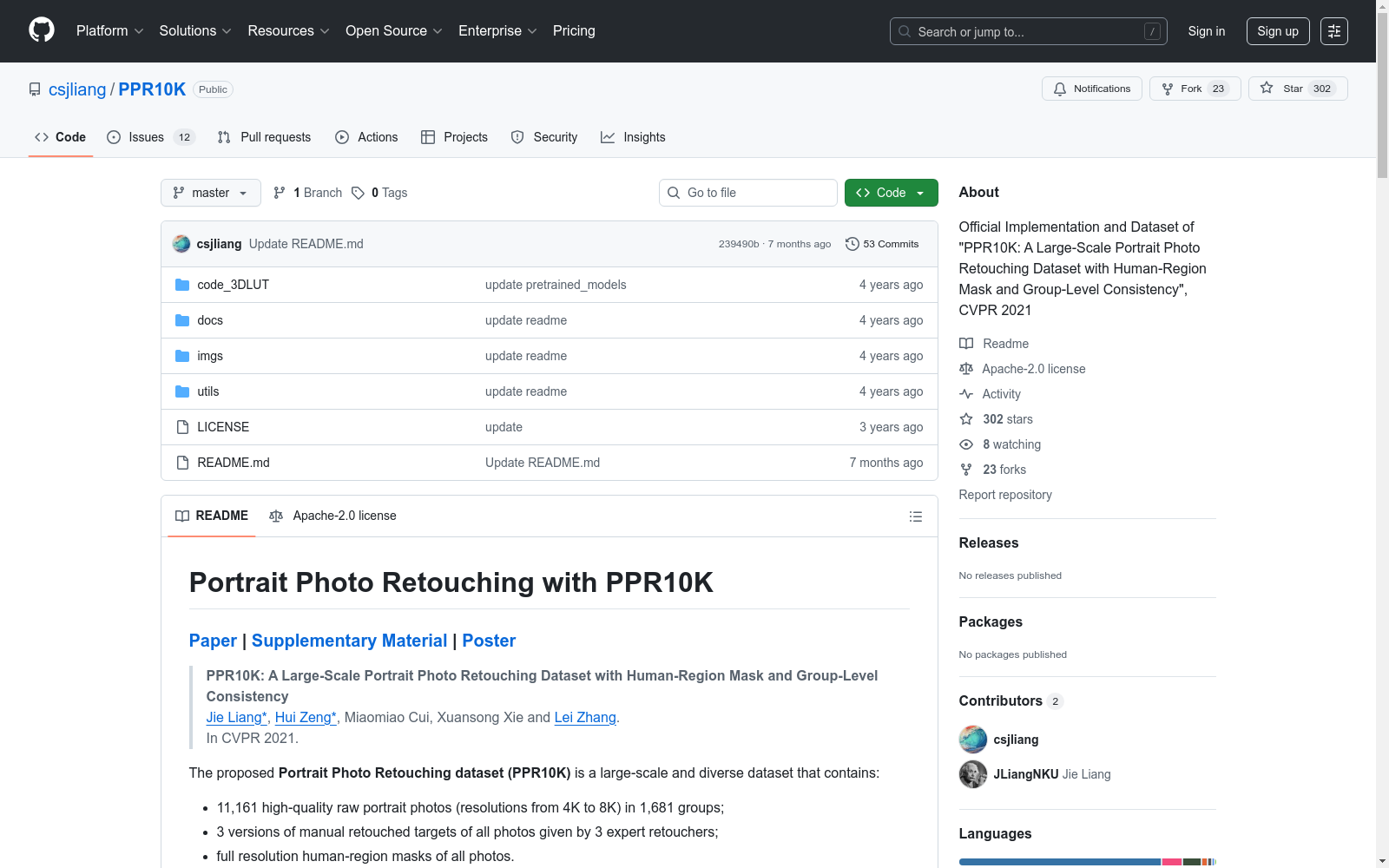Viewport: 1389px width, 868px height.
Task: Open the master branch selector dropdown
Action: pos(211,193)
